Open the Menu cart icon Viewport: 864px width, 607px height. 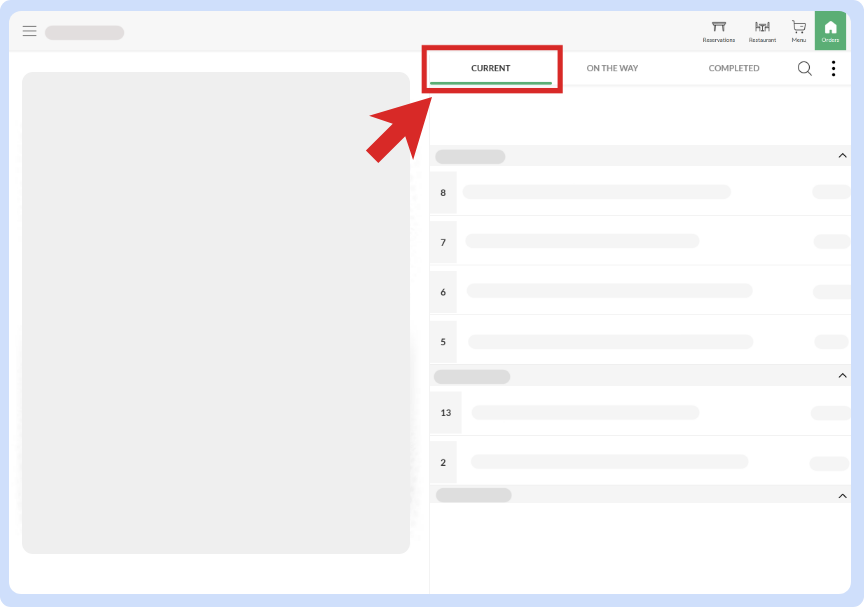[x=799, y=30]
